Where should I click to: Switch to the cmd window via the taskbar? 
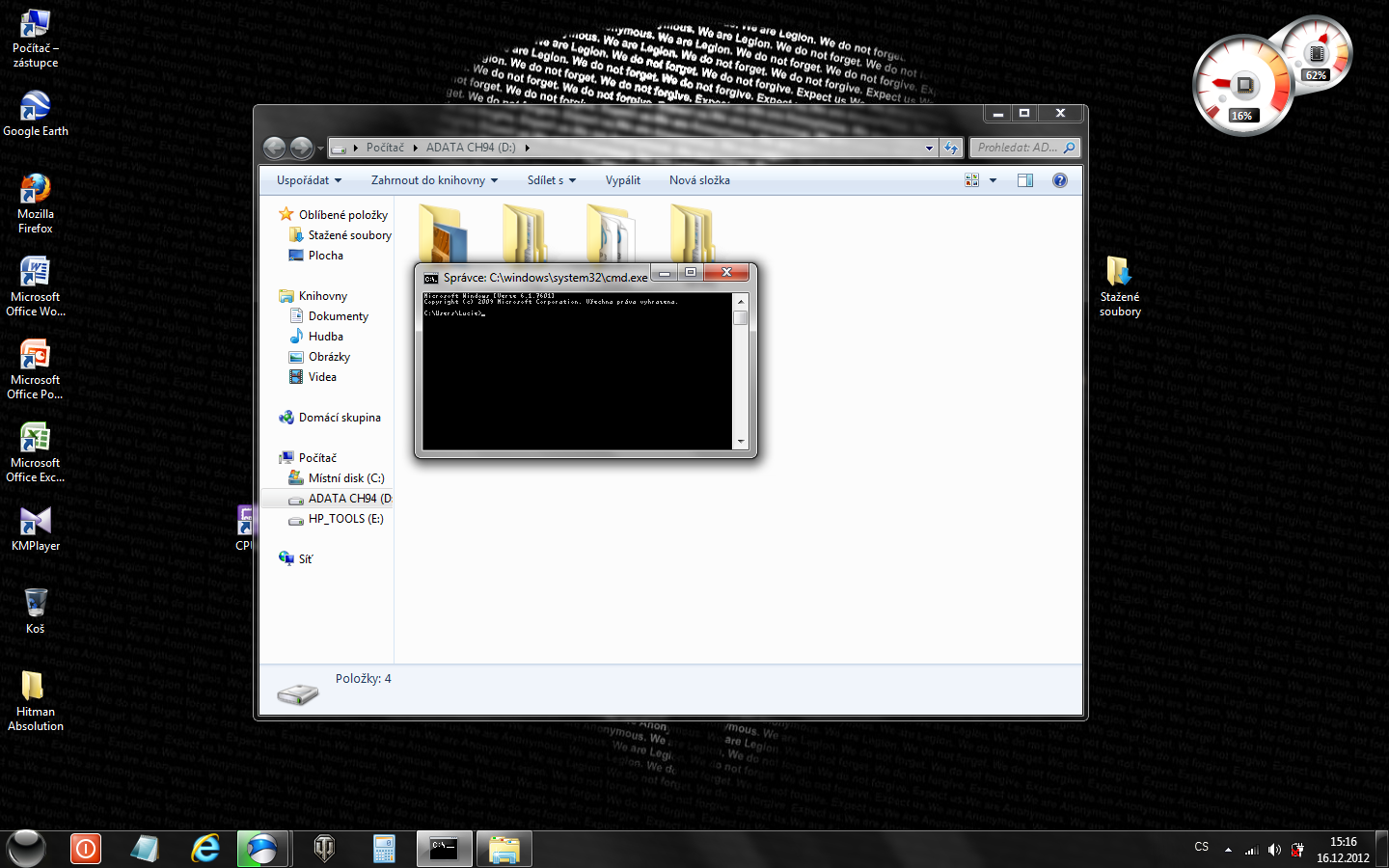(445, 850)
